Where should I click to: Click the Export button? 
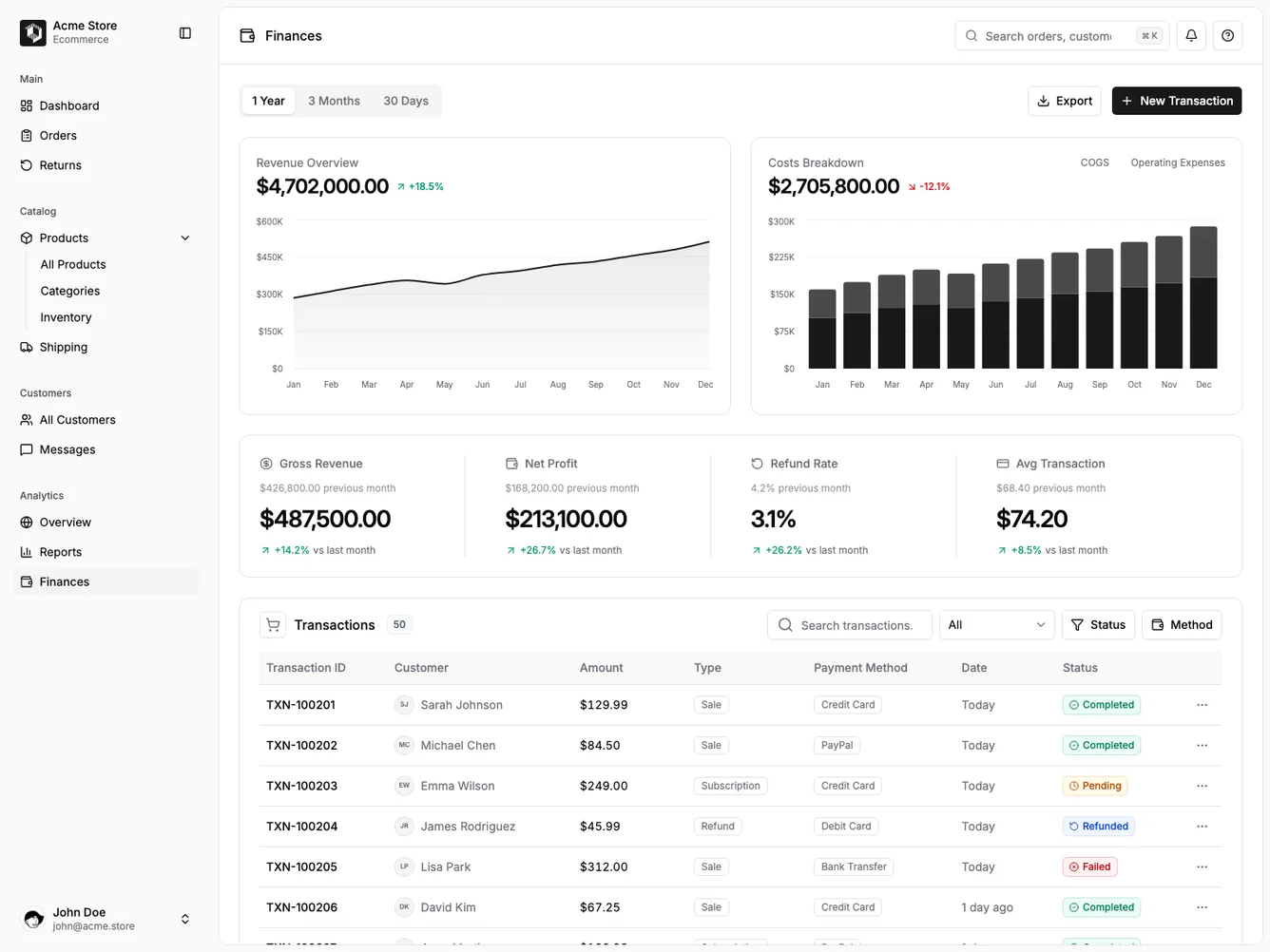pos(1064,100)
